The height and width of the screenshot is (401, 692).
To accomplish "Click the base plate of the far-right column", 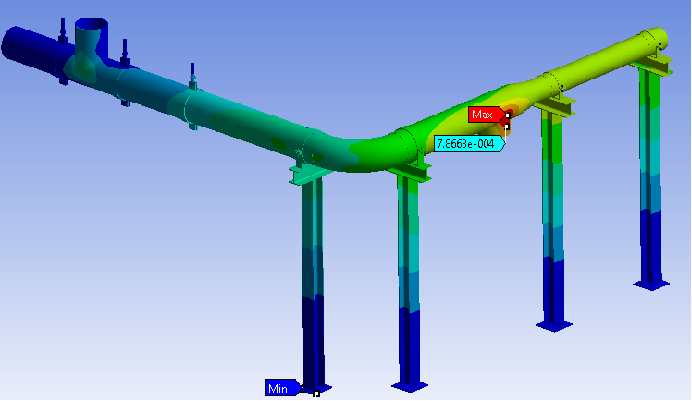I will pos(652,284).
